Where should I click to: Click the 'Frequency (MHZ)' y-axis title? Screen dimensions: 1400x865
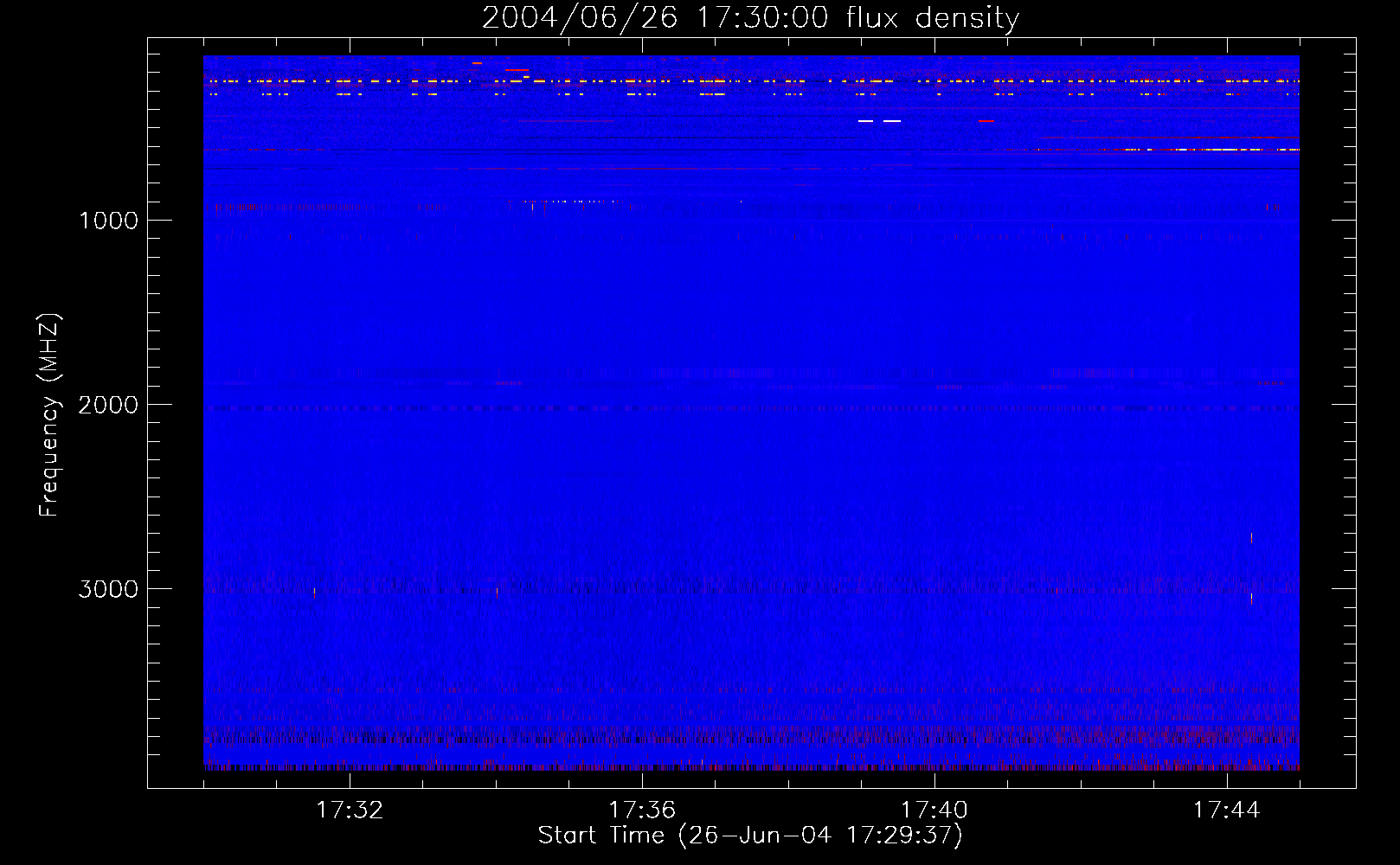click(x=49, y=415)
